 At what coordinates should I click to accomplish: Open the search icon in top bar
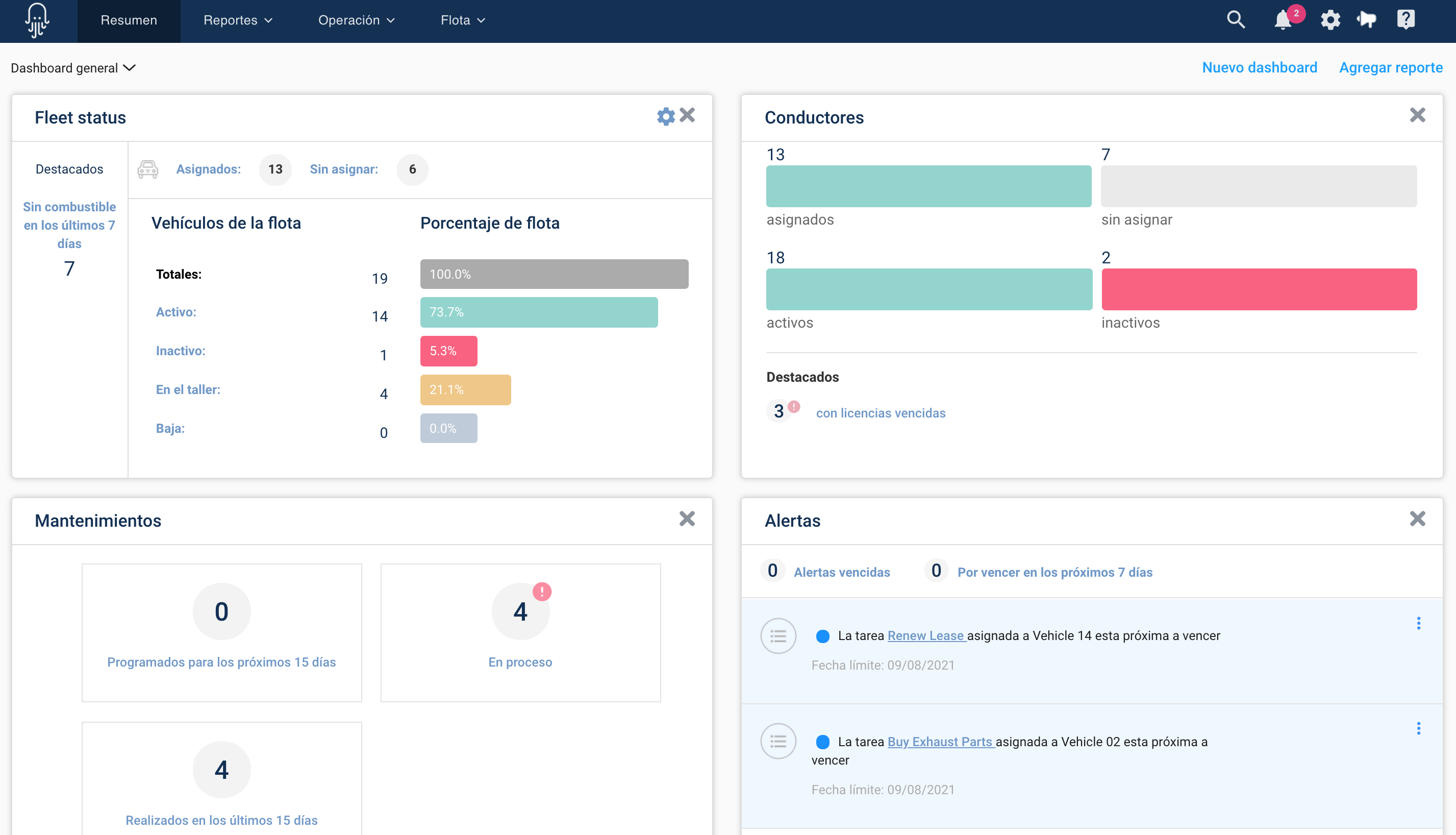(x=1236, y=19)
